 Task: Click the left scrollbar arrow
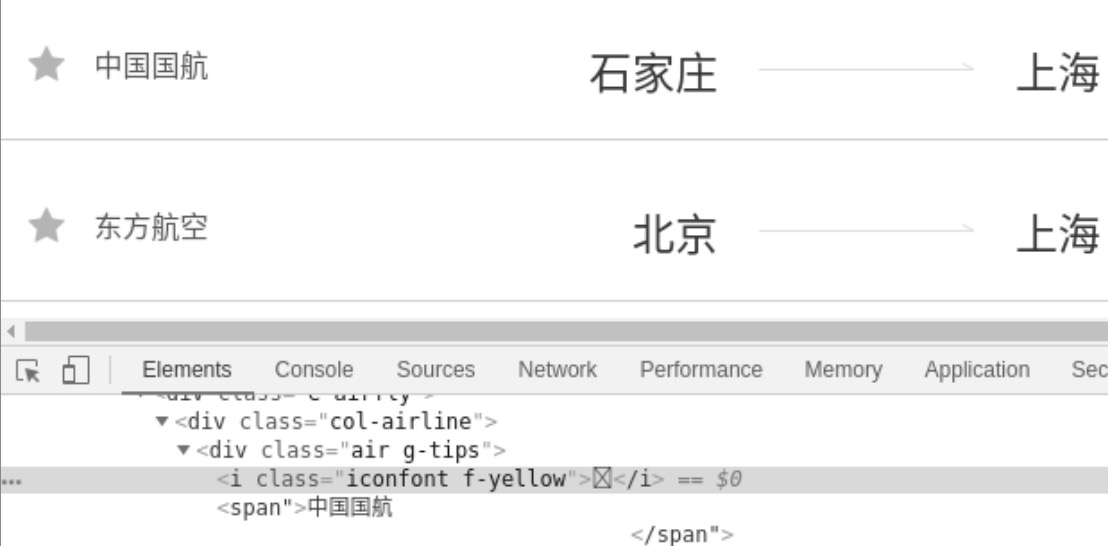pos(11,331)
